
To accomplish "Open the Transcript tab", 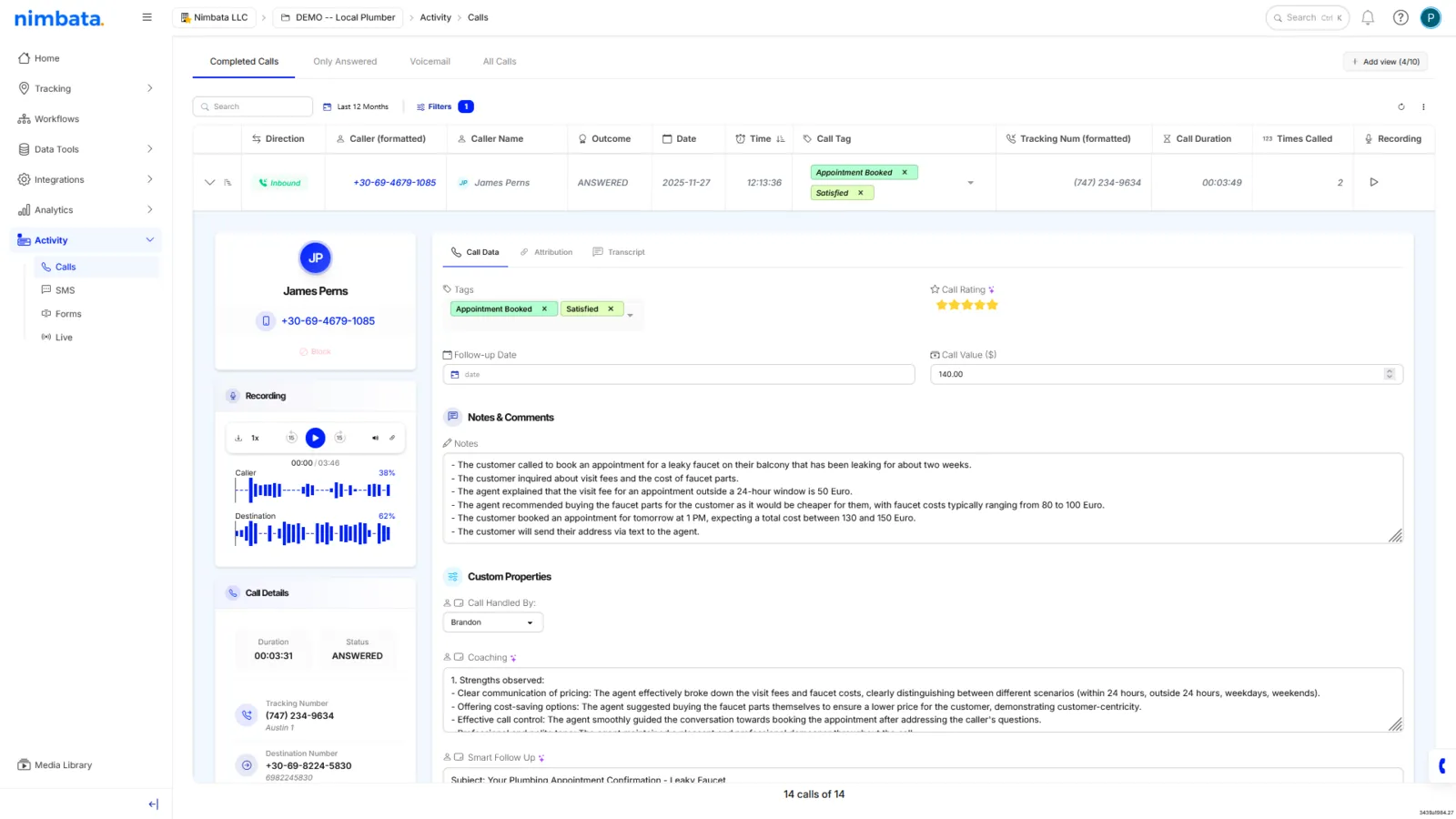I will 619,252.
